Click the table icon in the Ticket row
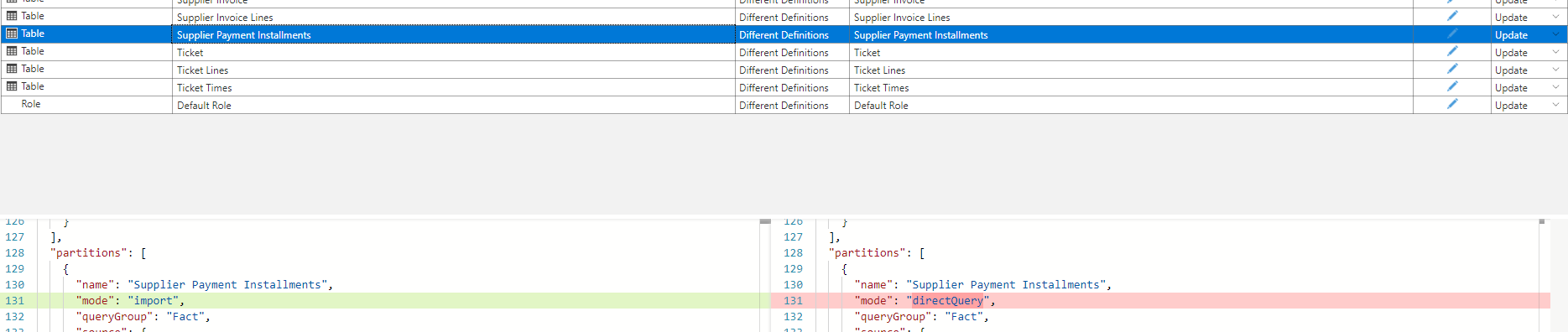Viewport: 1568px width, 332px height. click(12, 51)
